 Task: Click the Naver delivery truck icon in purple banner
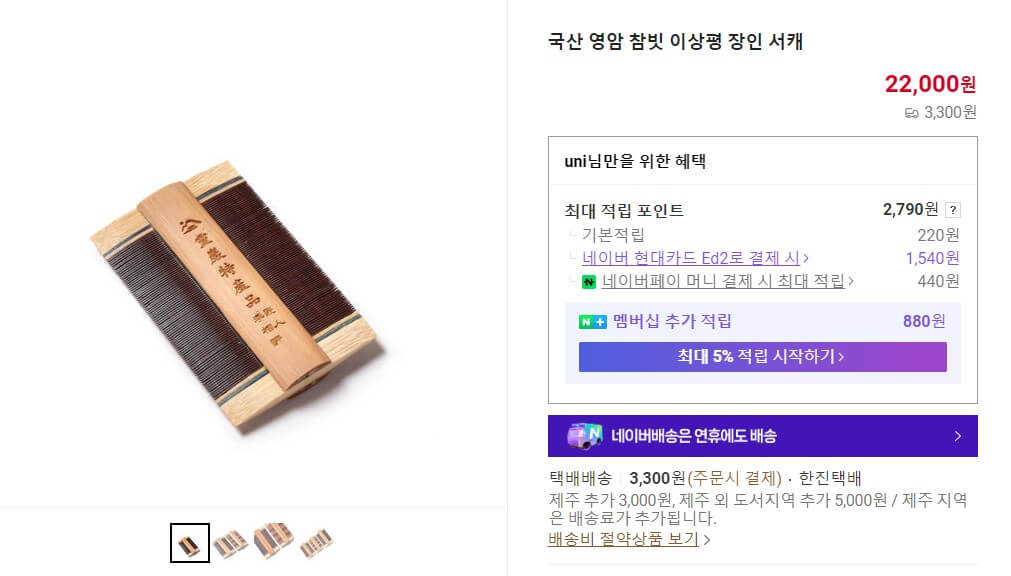(585, 436)
